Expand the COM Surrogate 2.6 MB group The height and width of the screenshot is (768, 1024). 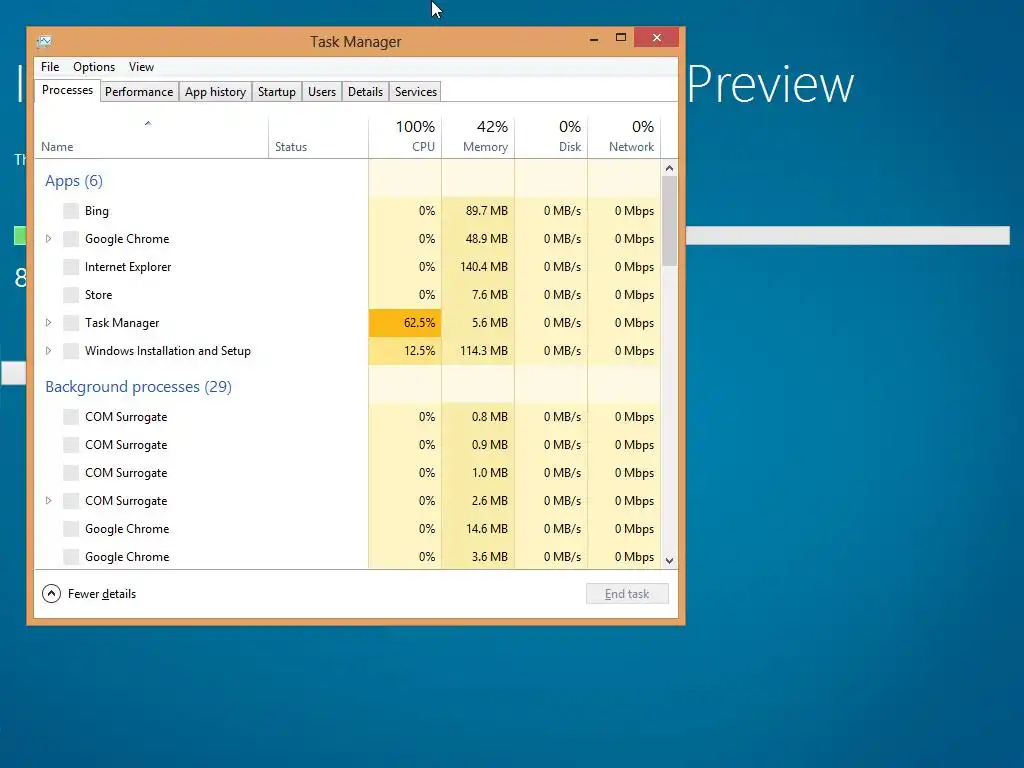[48, 501]
